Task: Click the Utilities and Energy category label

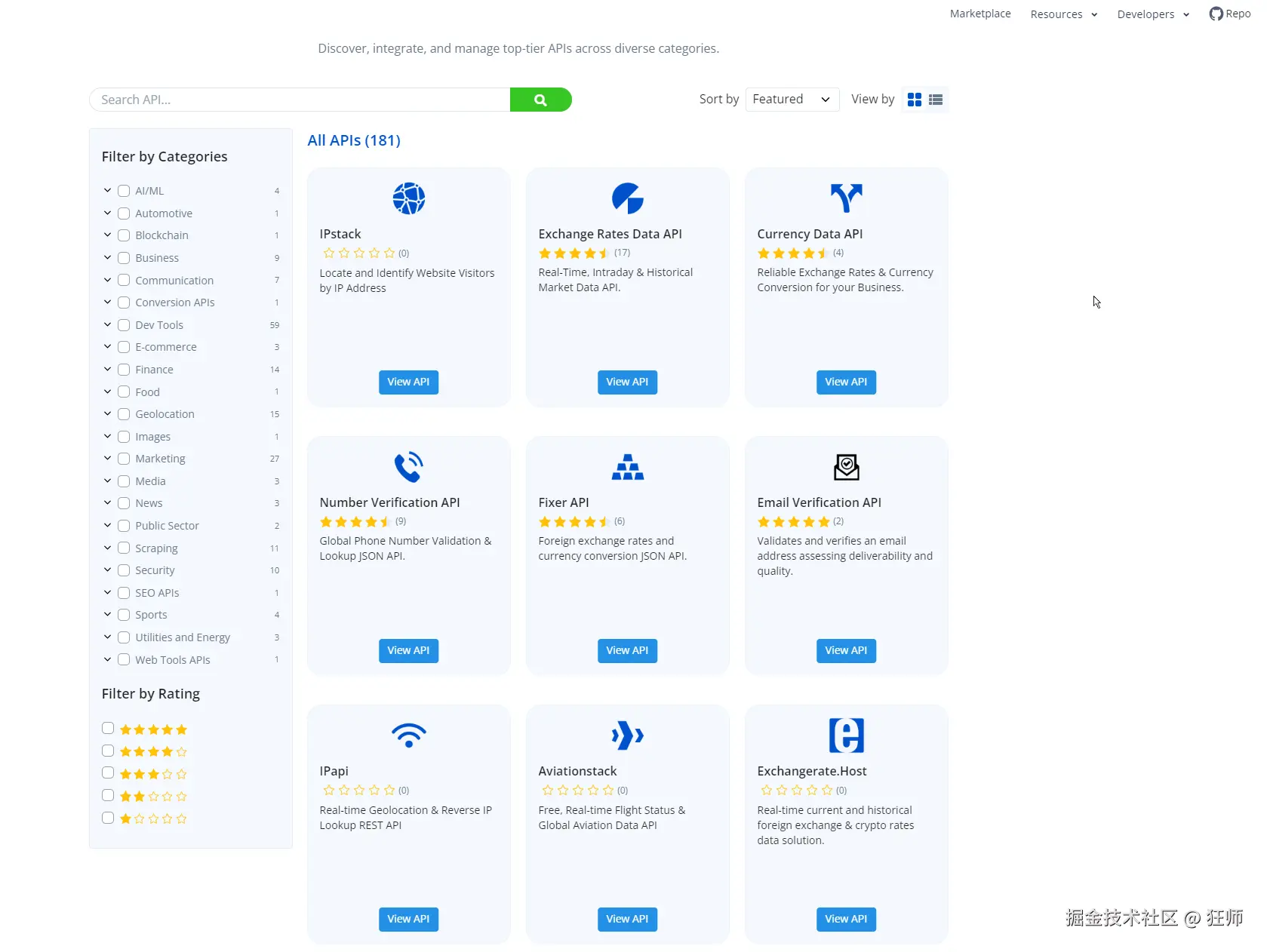Action: pos(183,637)
